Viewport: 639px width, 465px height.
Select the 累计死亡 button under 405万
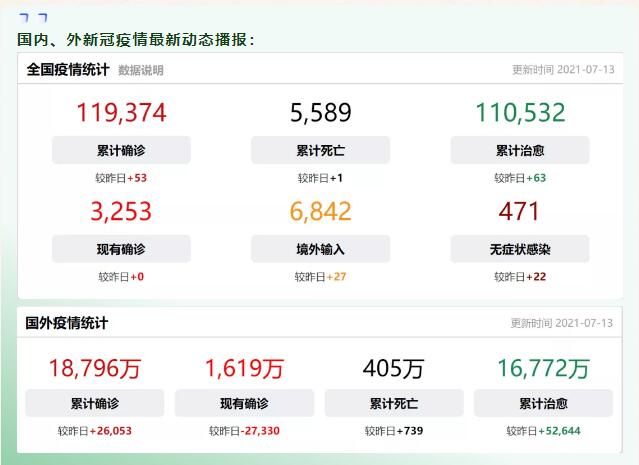pyautogui.click(x=394, y=404)
